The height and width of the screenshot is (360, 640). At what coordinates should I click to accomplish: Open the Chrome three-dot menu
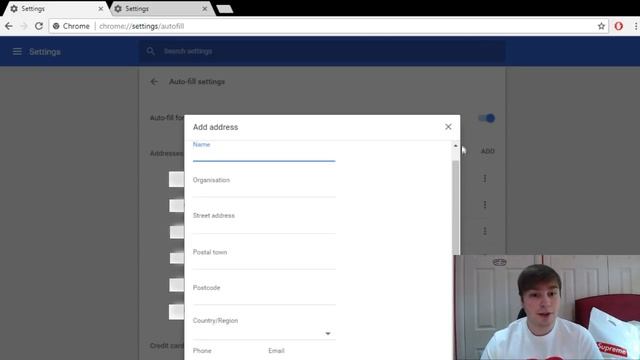[636, 26]
